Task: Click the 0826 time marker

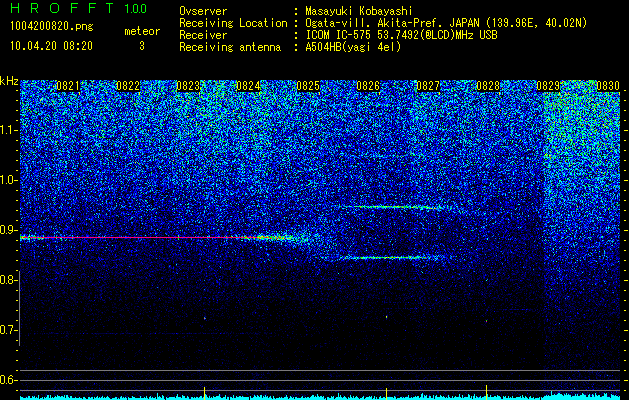Action: click(368, 86)
